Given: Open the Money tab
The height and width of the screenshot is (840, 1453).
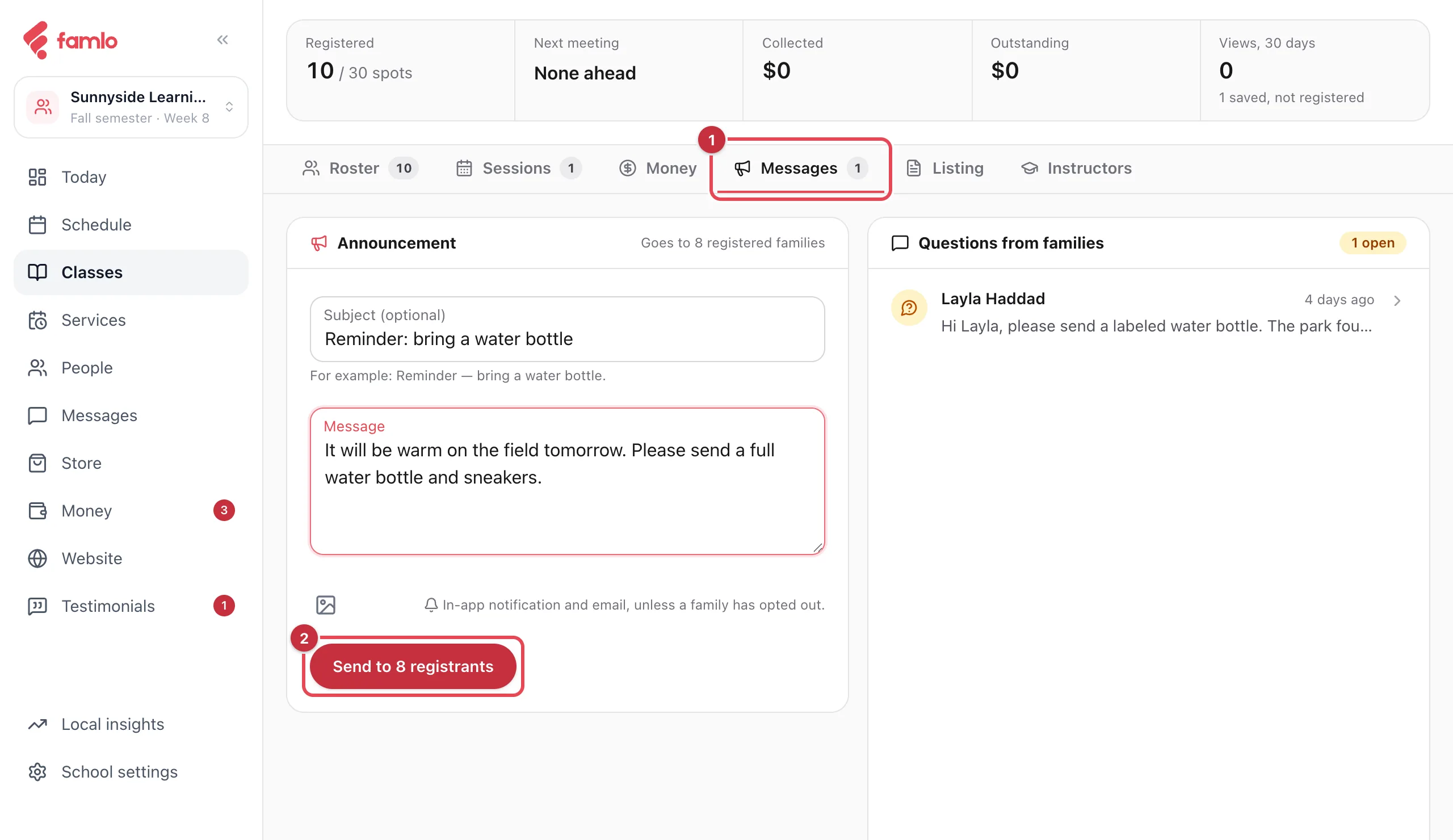Looking at the screenshot, I should click(658, 169).
